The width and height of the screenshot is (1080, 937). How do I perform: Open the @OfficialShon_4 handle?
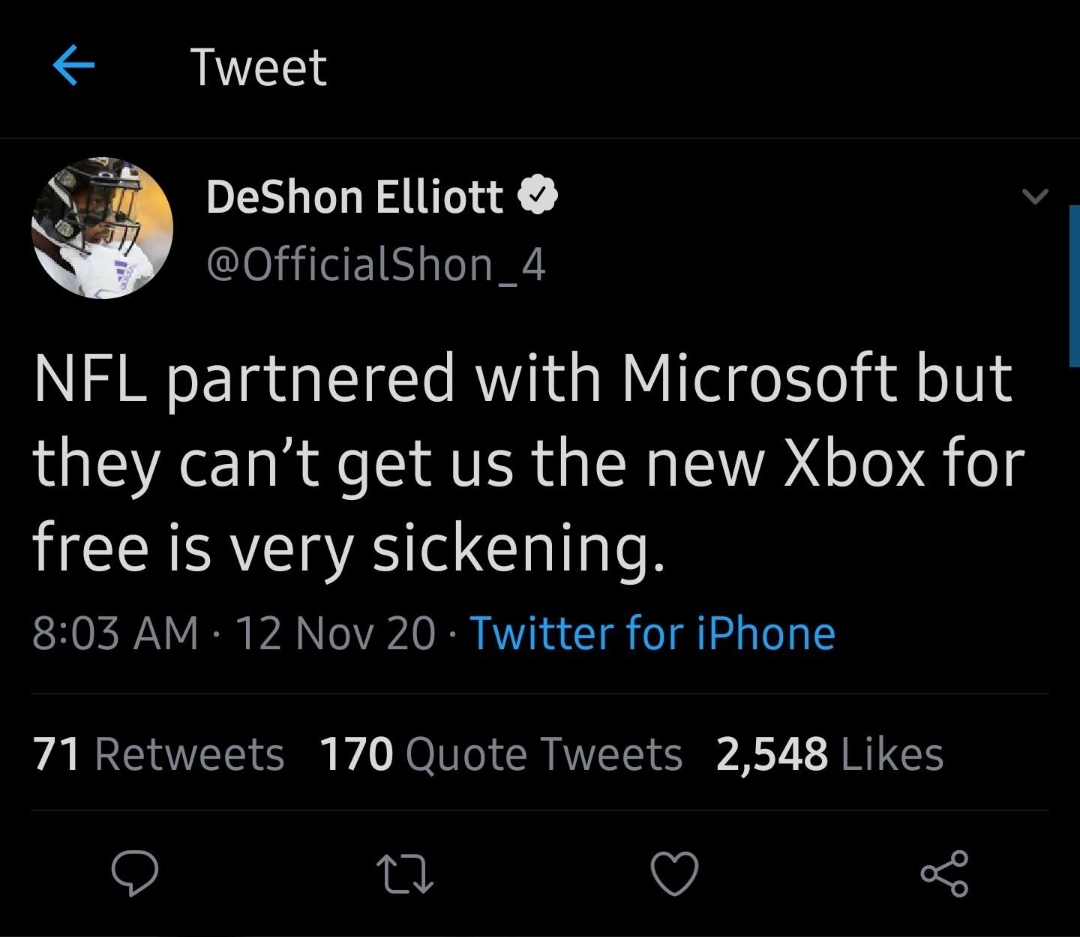point(376,264)
